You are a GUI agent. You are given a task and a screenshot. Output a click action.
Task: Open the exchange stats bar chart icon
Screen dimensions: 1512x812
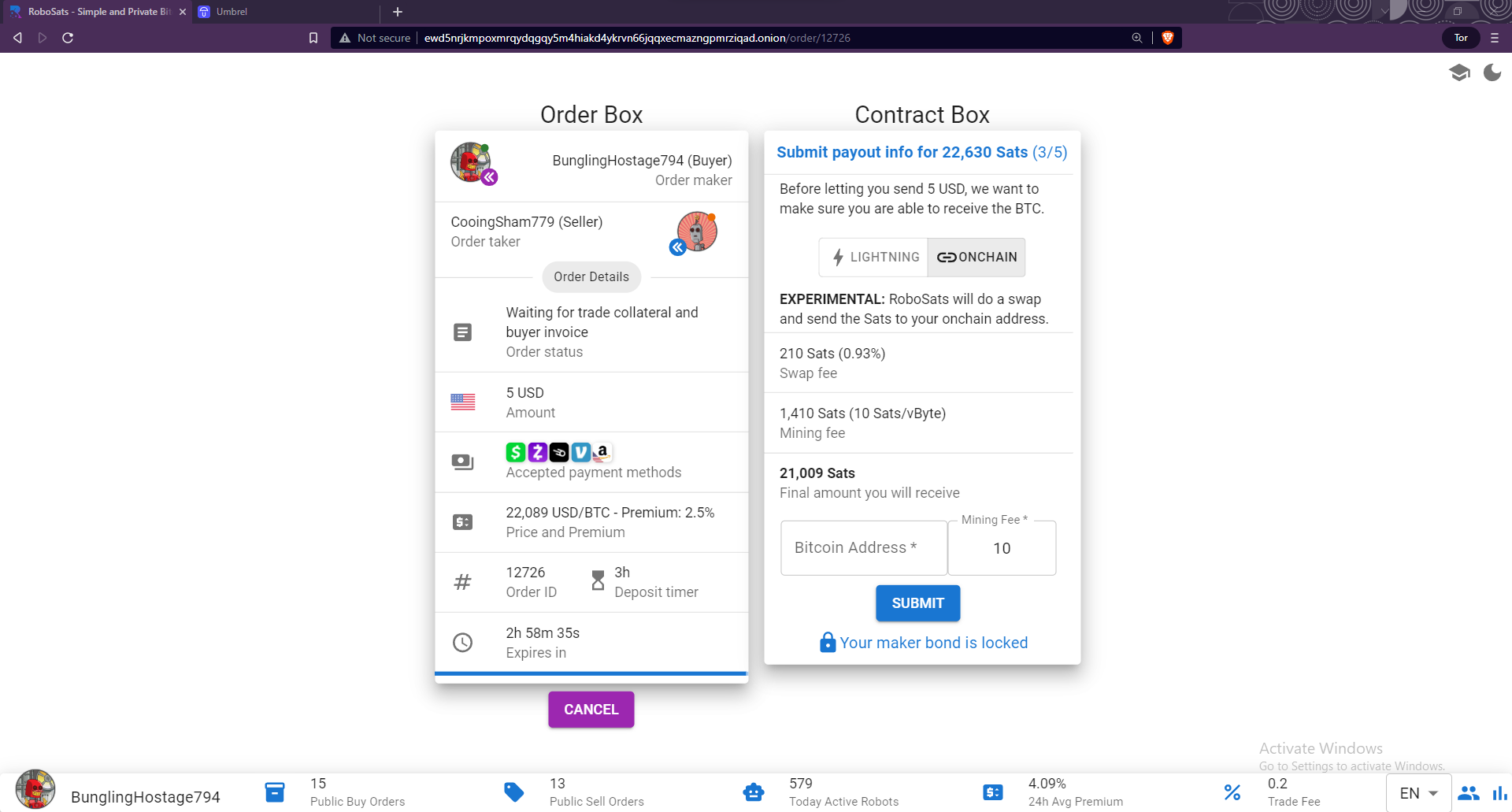(1499, 793)
